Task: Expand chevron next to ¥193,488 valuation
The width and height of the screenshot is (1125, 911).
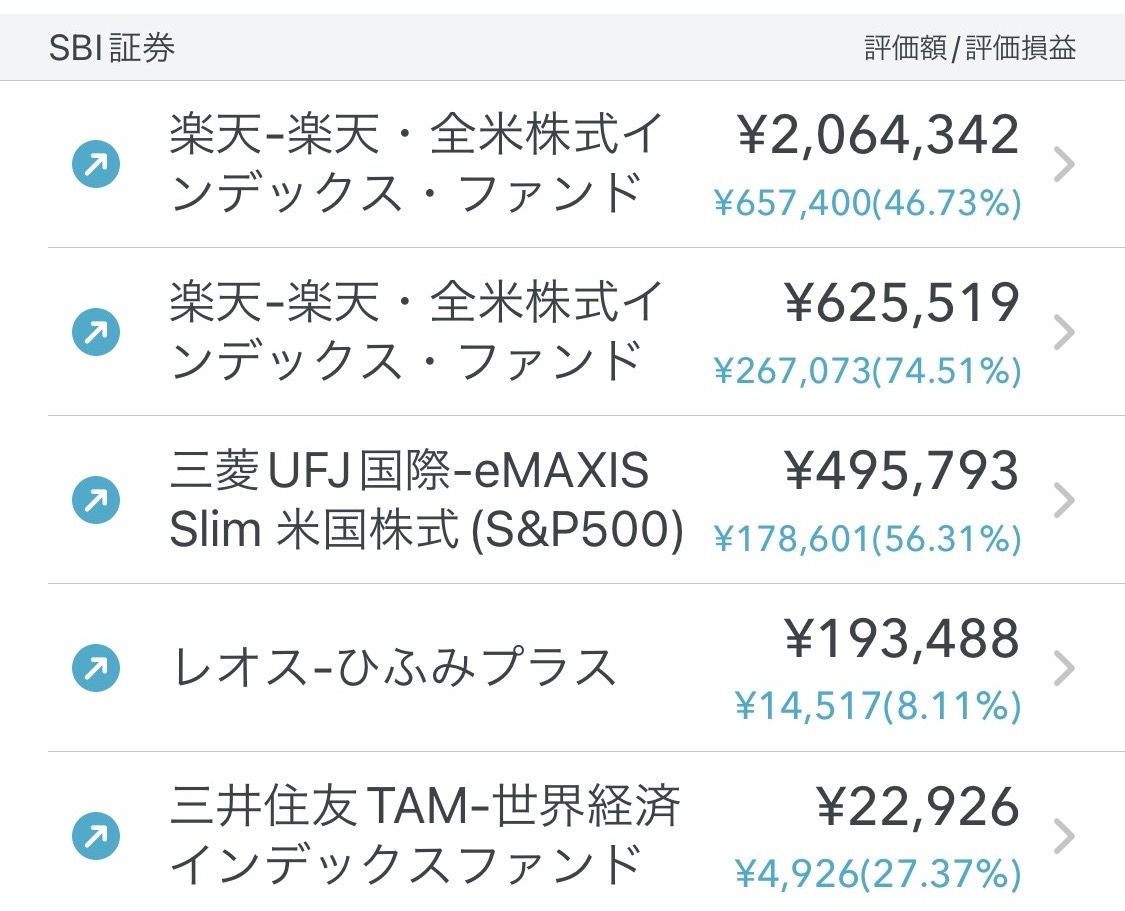Action: coord(1064,668)
